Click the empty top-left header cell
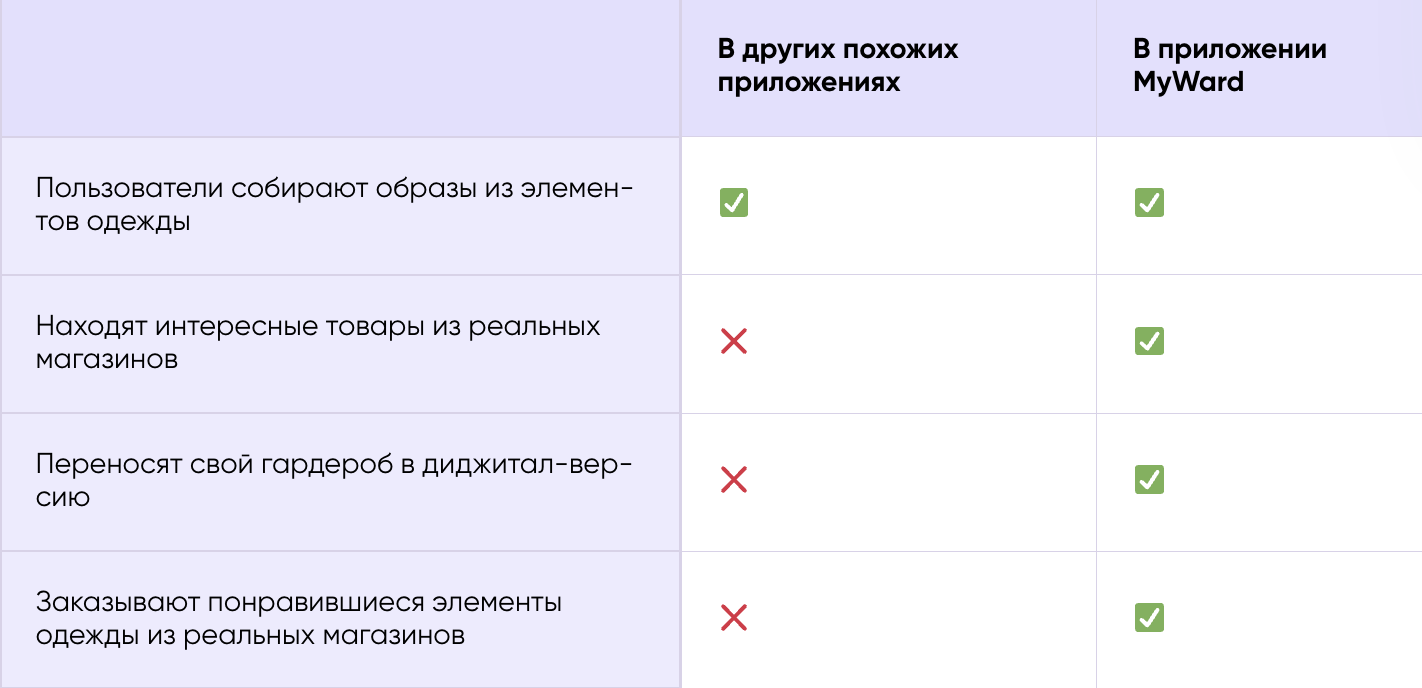The image size is (1422, 688). tap(340, 68)
